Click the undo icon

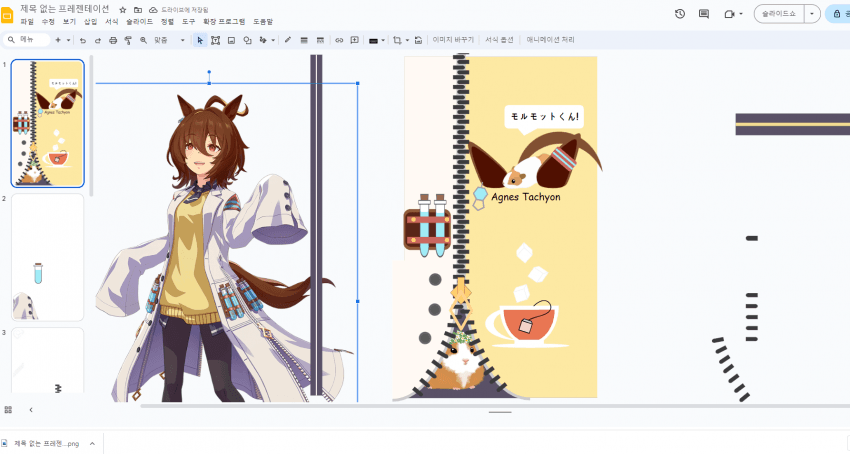tap(83, 40)
